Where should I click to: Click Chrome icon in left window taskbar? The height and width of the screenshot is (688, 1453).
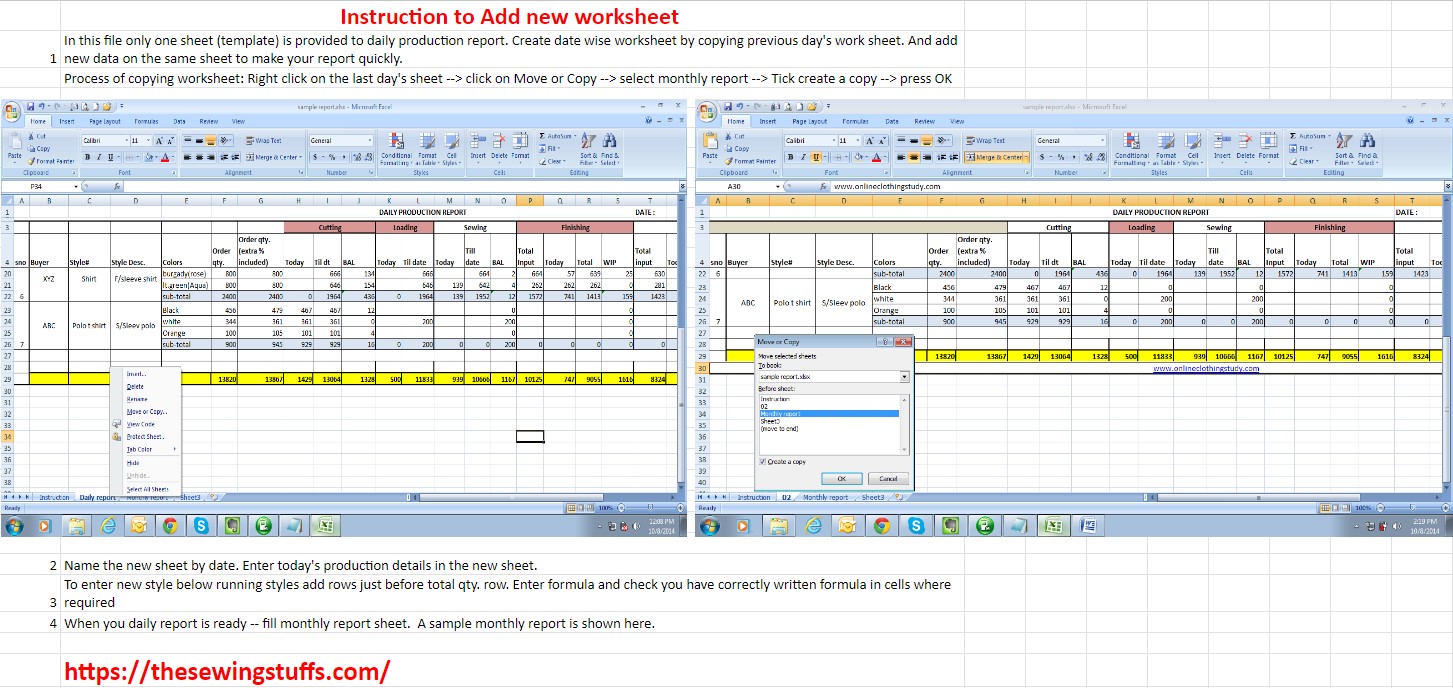click(170, 524)
